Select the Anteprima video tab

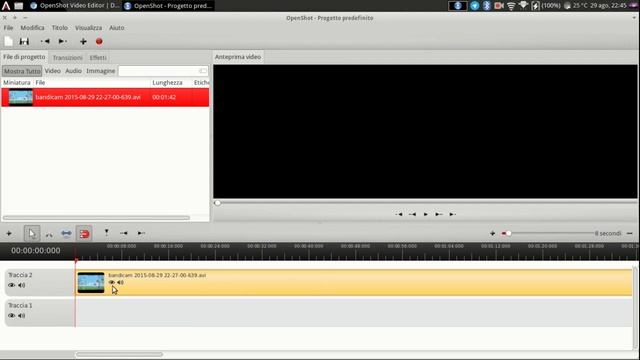coord(238,57)
